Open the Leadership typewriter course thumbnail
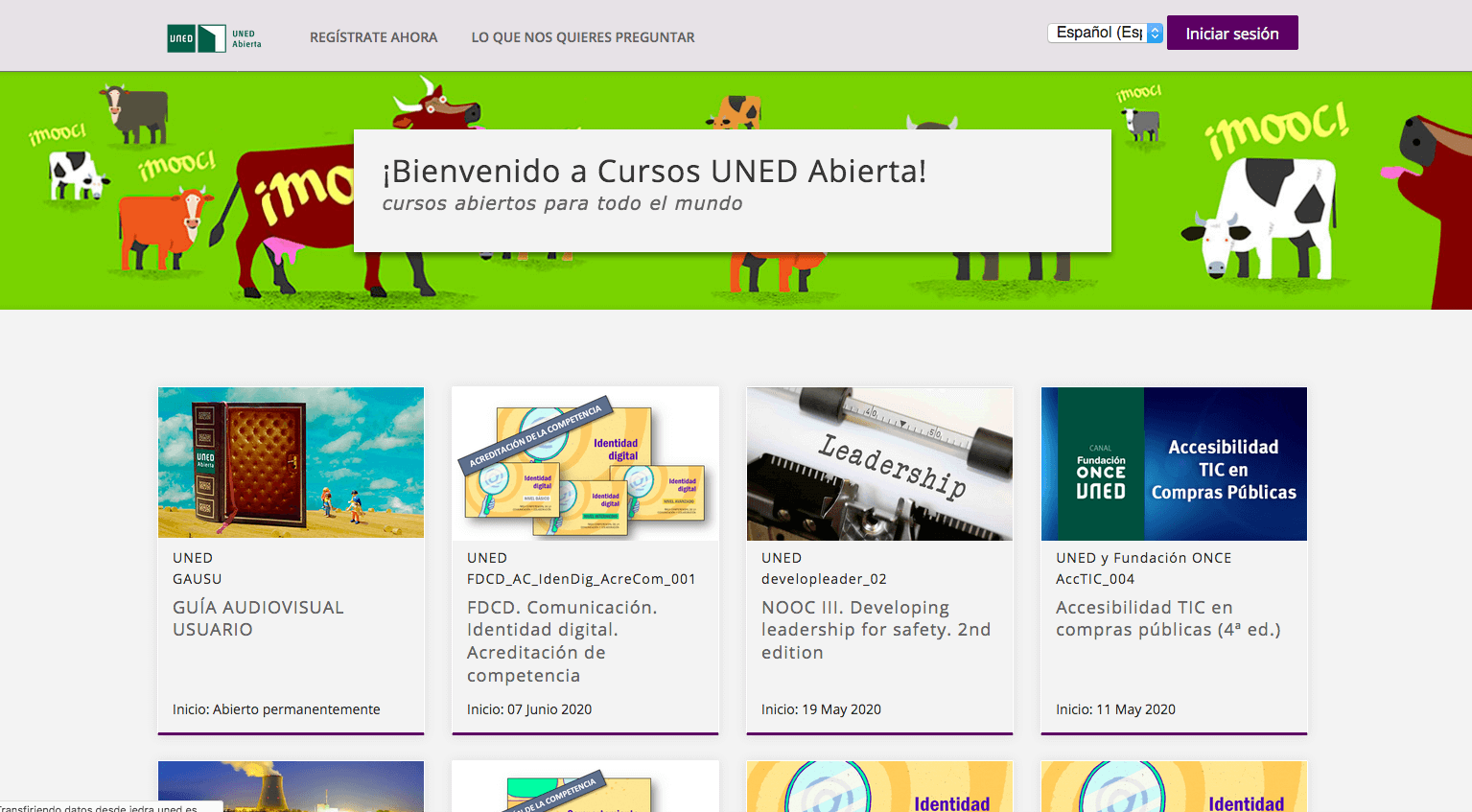This screenshot has height=812, width=1472. pyautogui.click(x=879, y=463)
